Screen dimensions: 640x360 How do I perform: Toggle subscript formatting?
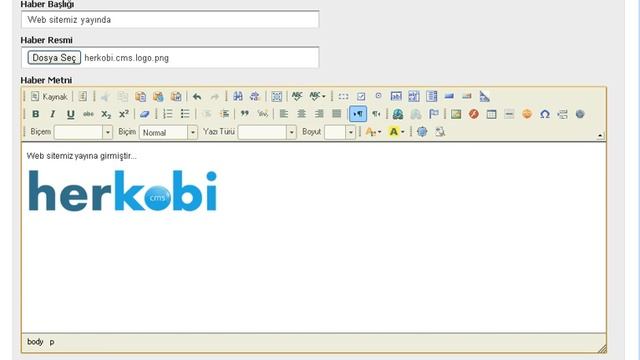tap(106, 114)
